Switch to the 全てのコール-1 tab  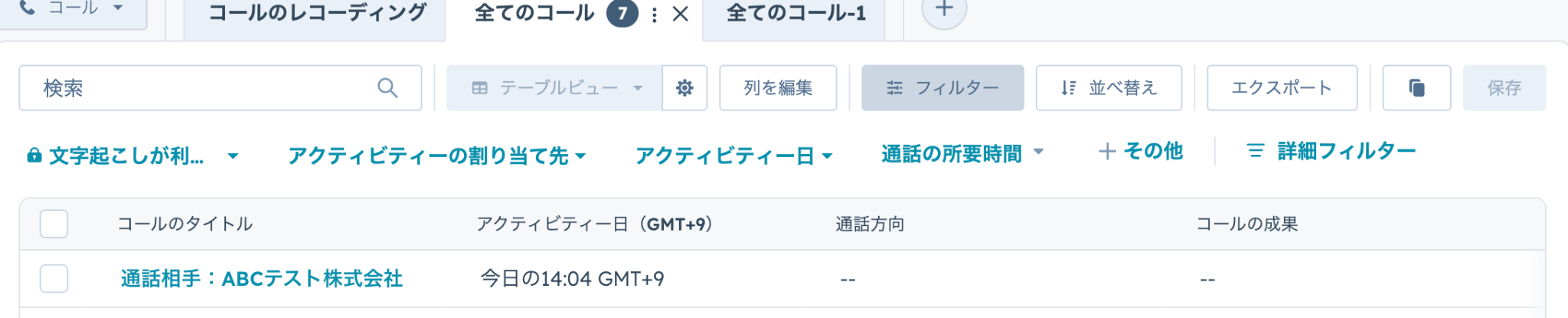795,13
